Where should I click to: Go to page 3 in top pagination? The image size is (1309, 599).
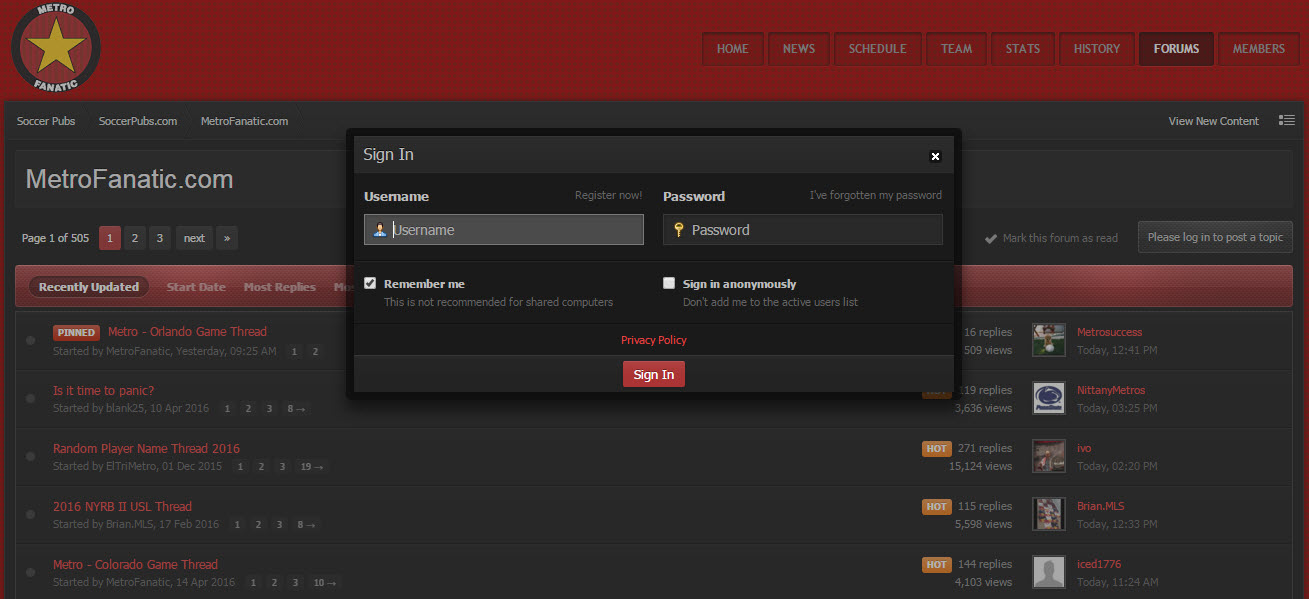160,238
